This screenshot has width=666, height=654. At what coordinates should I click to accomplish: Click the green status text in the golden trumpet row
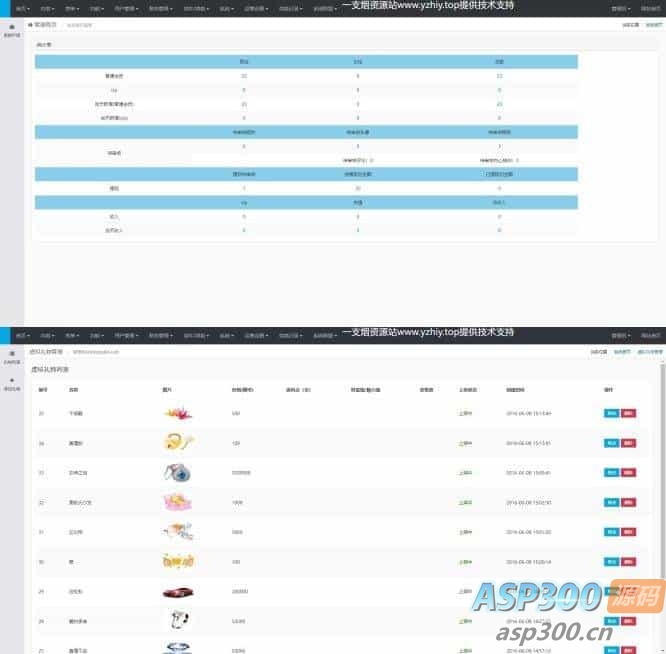(x=465, y=443)
